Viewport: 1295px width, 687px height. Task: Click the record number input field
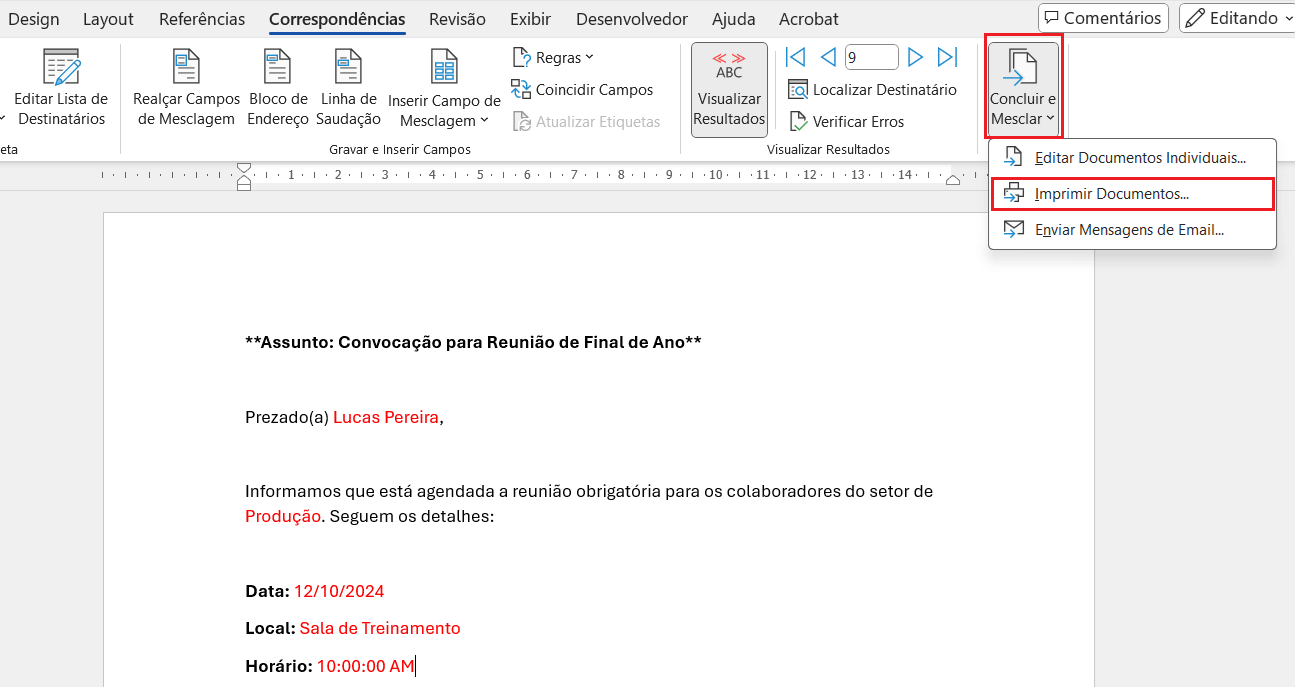pos(871,56)
